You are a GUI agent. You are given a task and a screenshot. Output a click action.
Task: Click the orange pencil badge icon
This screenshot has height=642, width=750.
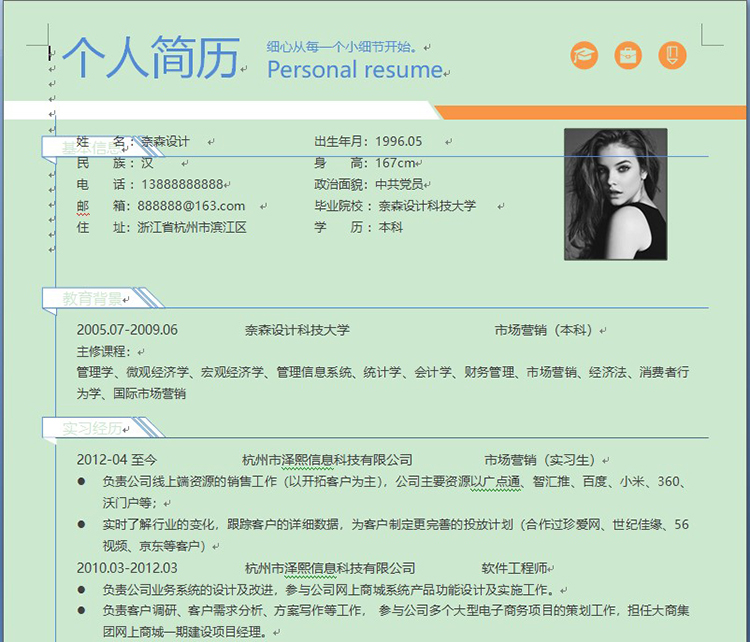pos(672,55)
